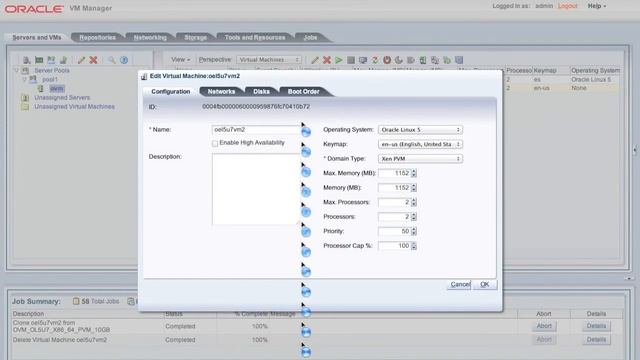Click the fourth navigation toolbar icon before the pencil
Image resolution: width=640 pixels, height=360 pixels.
[x=63, y=60]
